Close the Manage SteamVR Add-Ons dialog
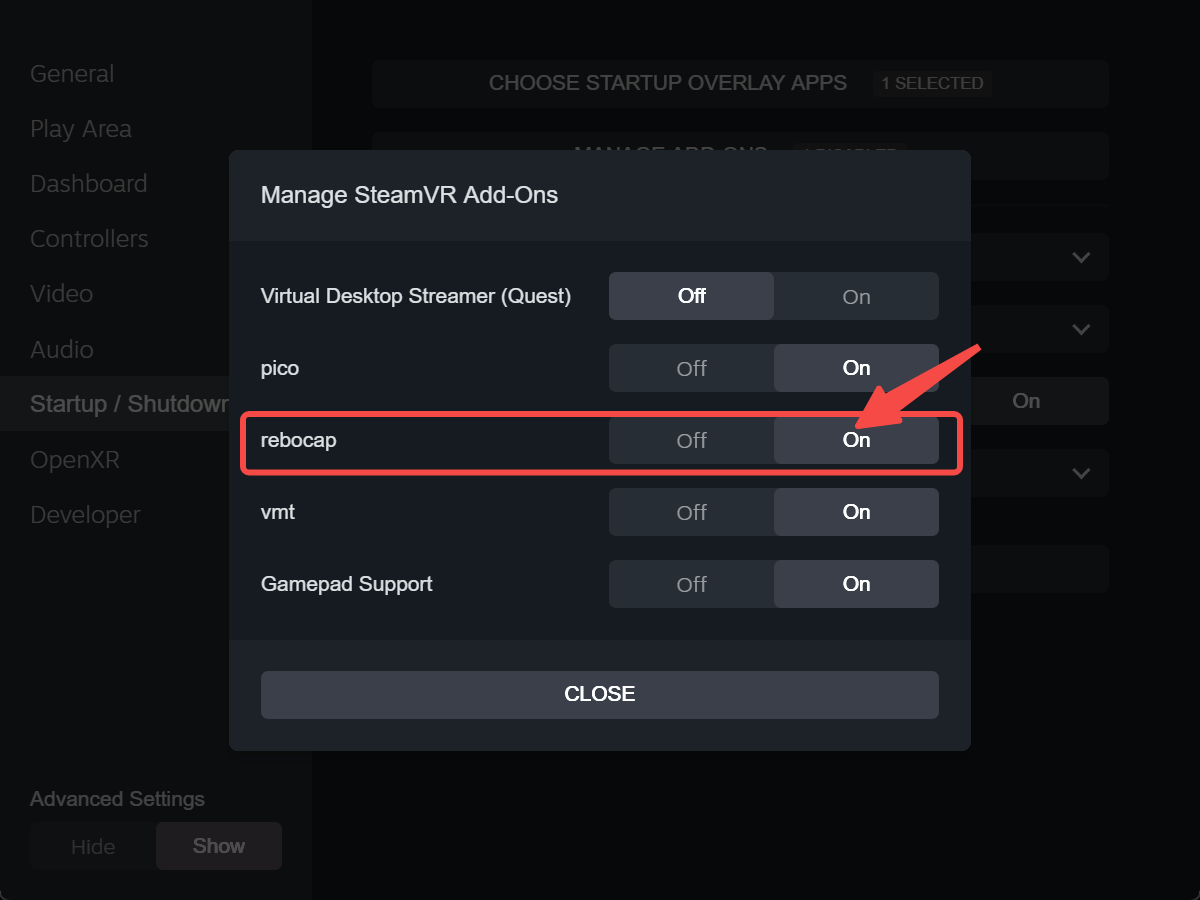The width and height of the screenshot is (1200, 900). pos(600,694)
